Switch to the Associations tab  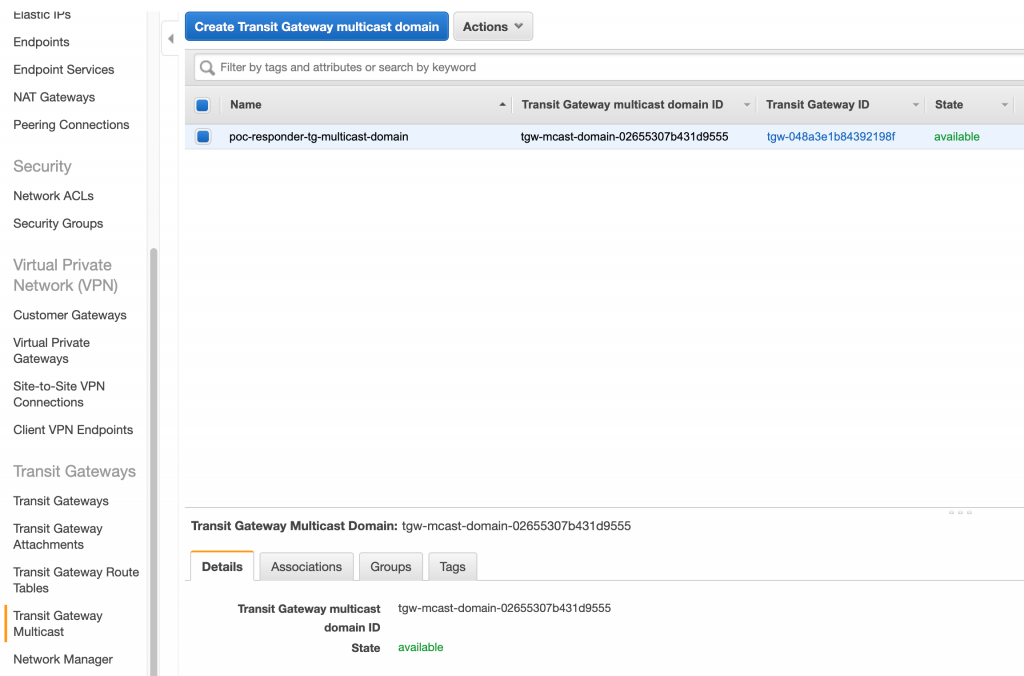coord(306,566)
